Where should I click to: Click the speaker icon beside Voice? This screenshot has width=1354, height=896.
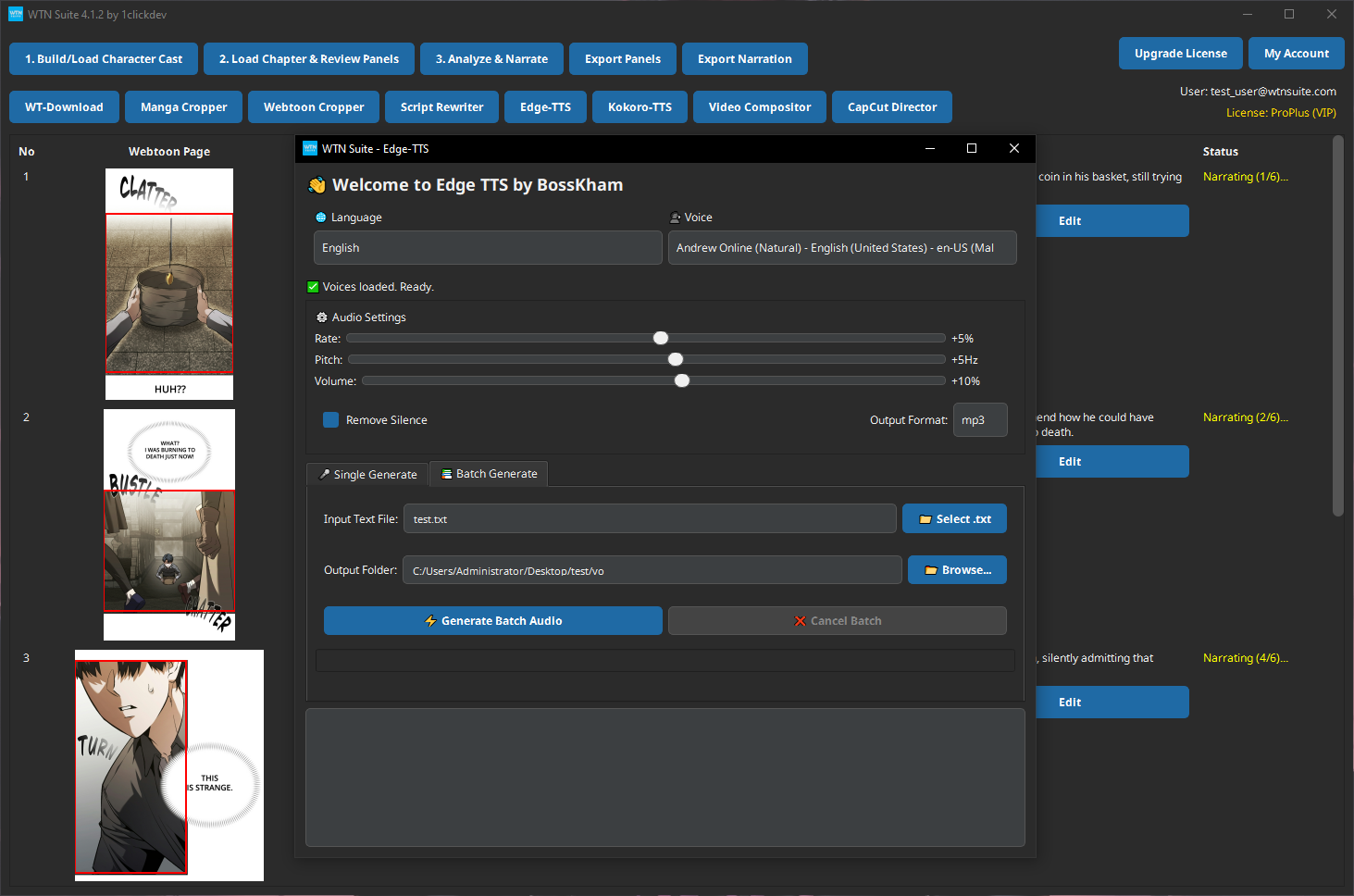675,217
